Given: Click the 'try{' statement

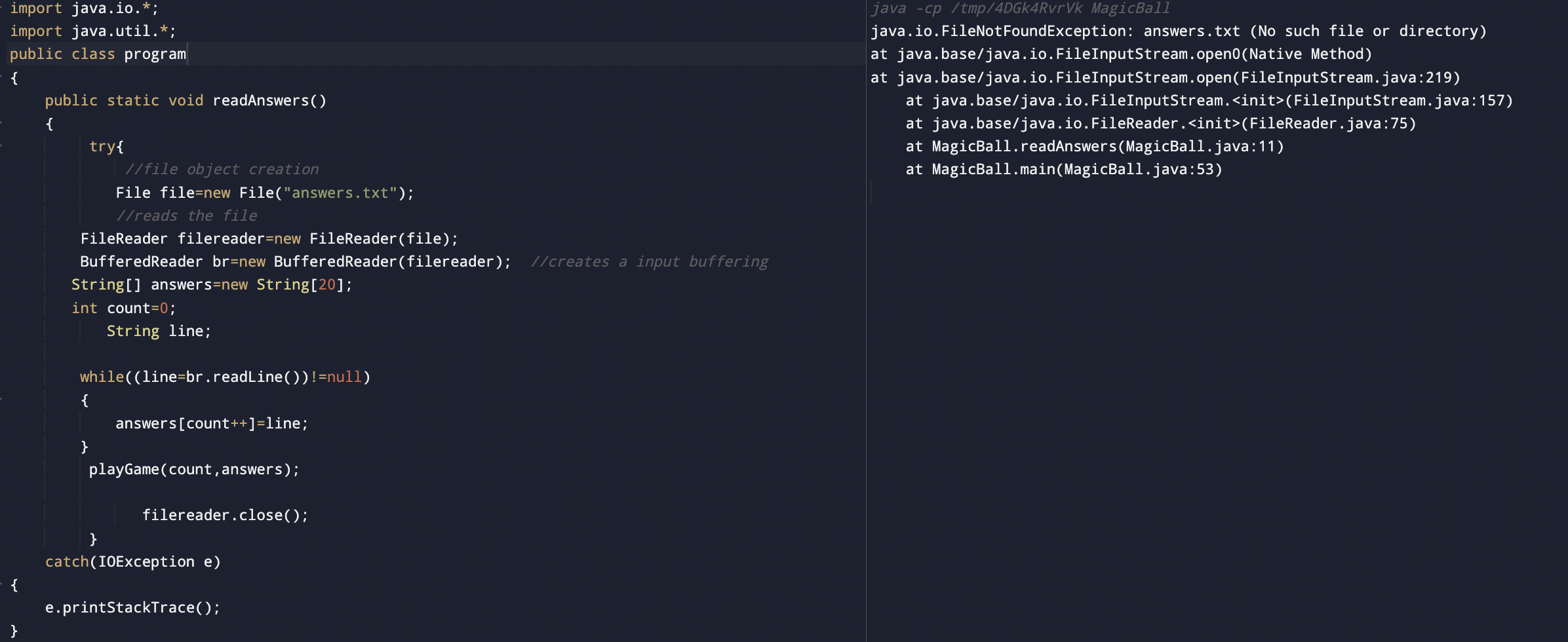Looking at the screenshot, I should click(106, 146).
